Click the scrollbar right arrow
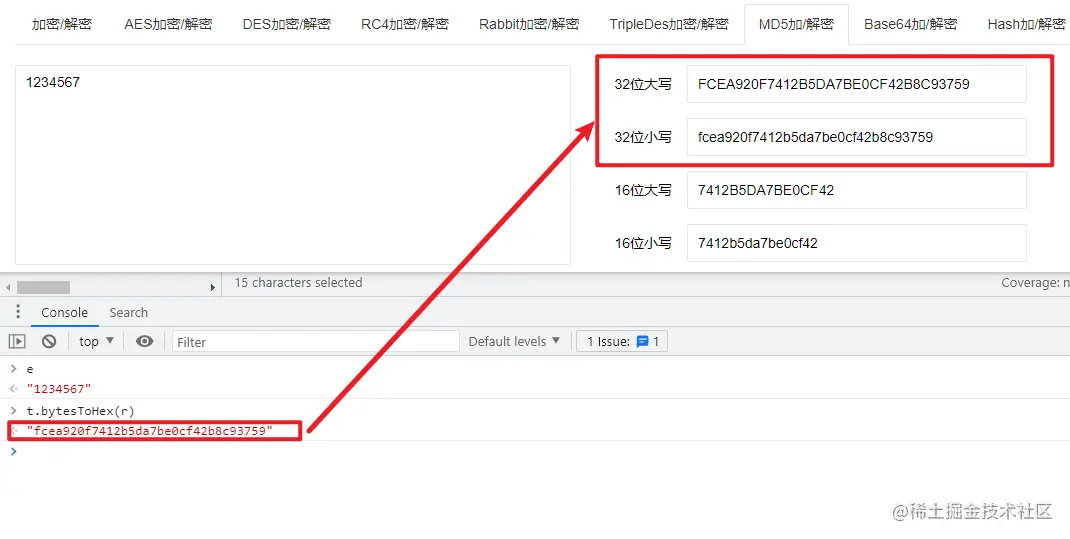1070x539 pixels. coord(213,287)
